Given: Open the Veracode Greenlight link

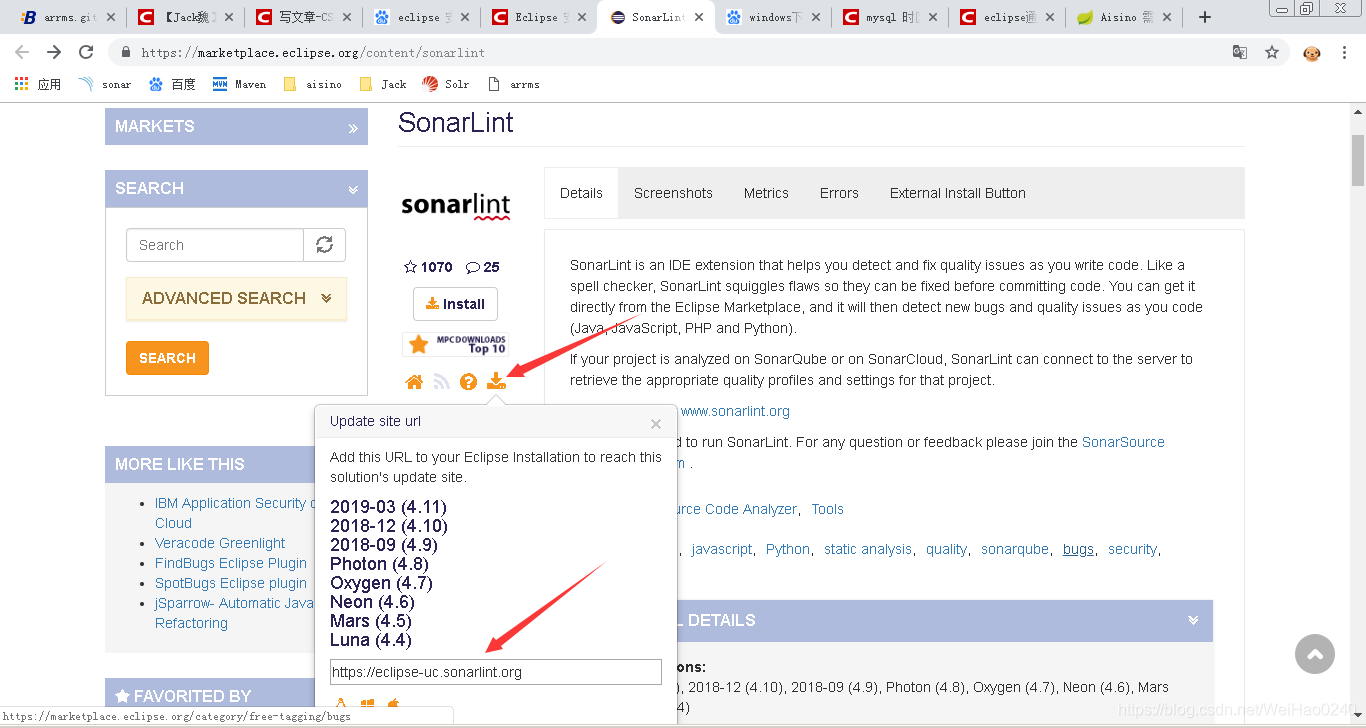Looking at the screenshot, I should (220, 543).
